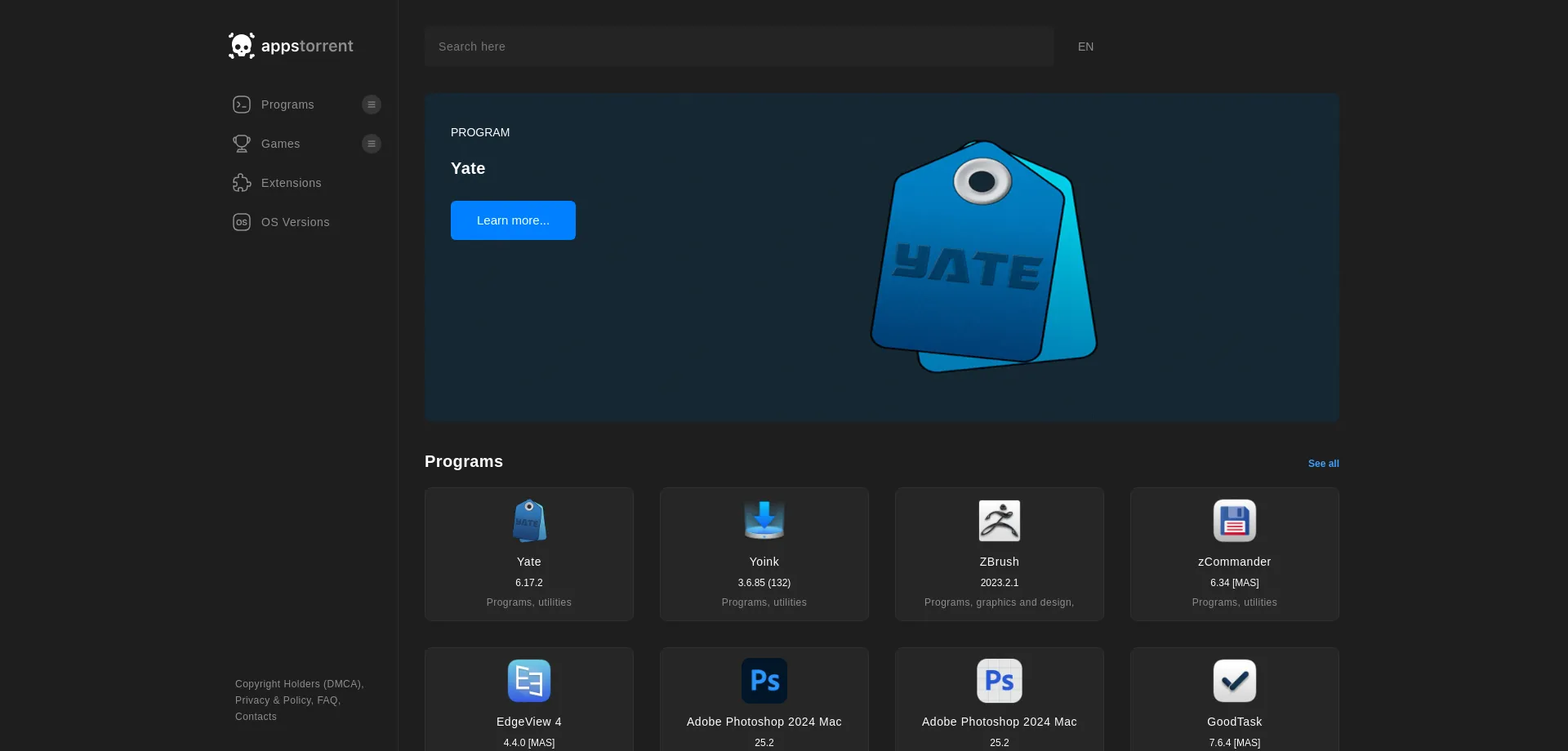Expand the Programs submenu
The height and width of the screenshot is (751, 1568).
point(372,104)
